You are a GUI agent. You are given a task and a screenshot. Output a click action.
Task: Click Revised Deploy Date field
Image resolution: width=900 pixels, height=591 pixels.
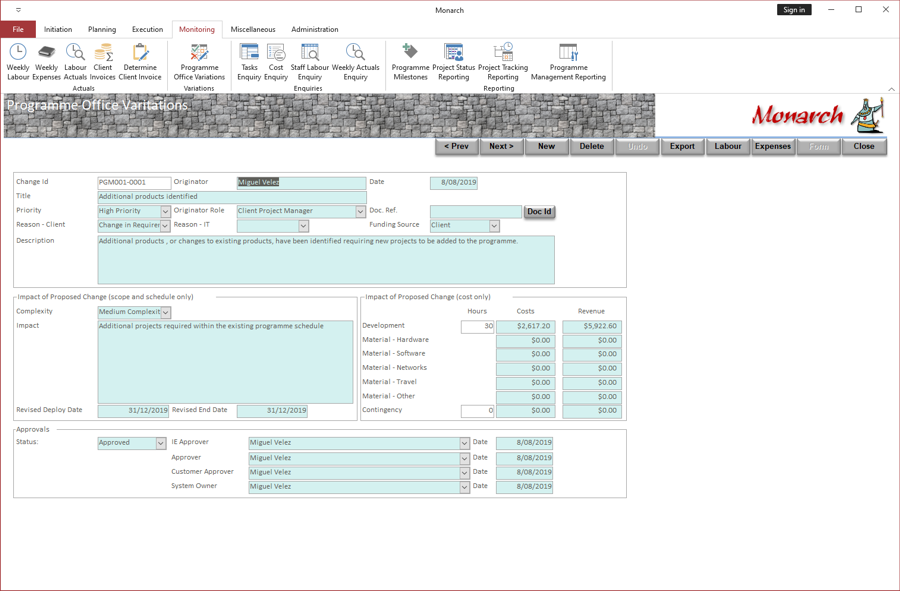[x=133, y=411]
